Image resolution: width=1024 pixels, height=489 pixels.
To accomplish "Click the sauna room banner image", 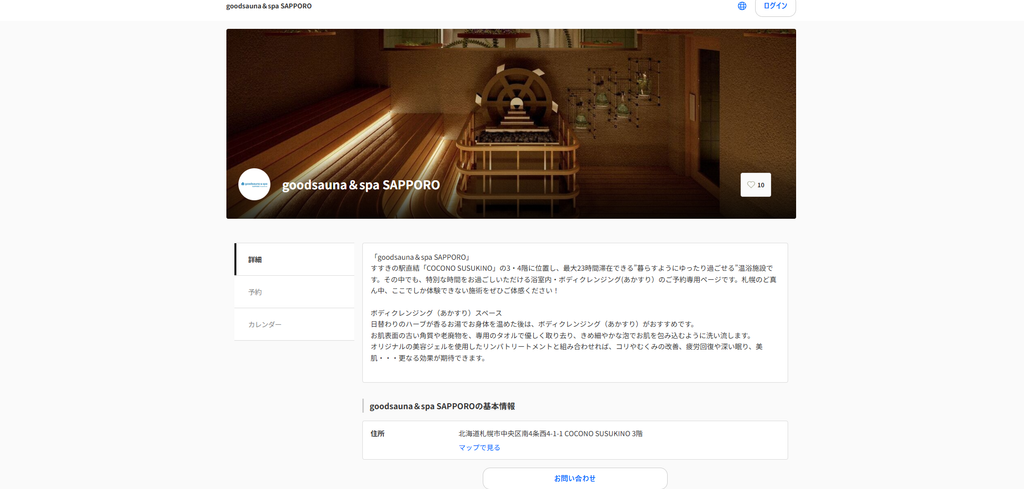I will point(511,123).
